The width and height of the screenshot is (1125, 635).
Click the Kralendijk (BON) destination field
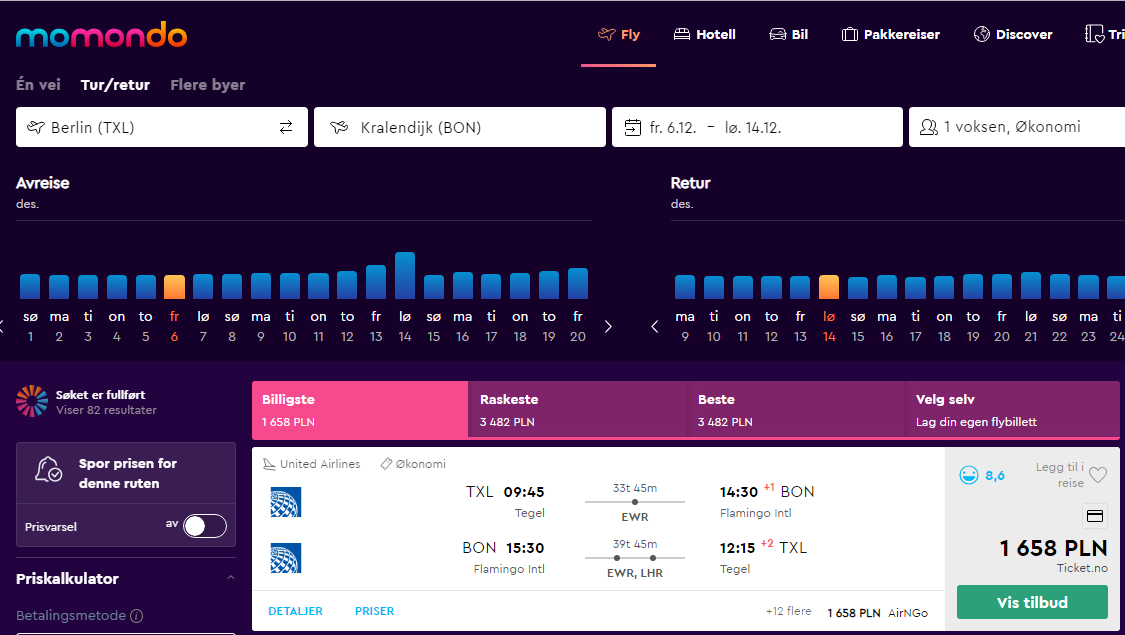coord(460,127)
